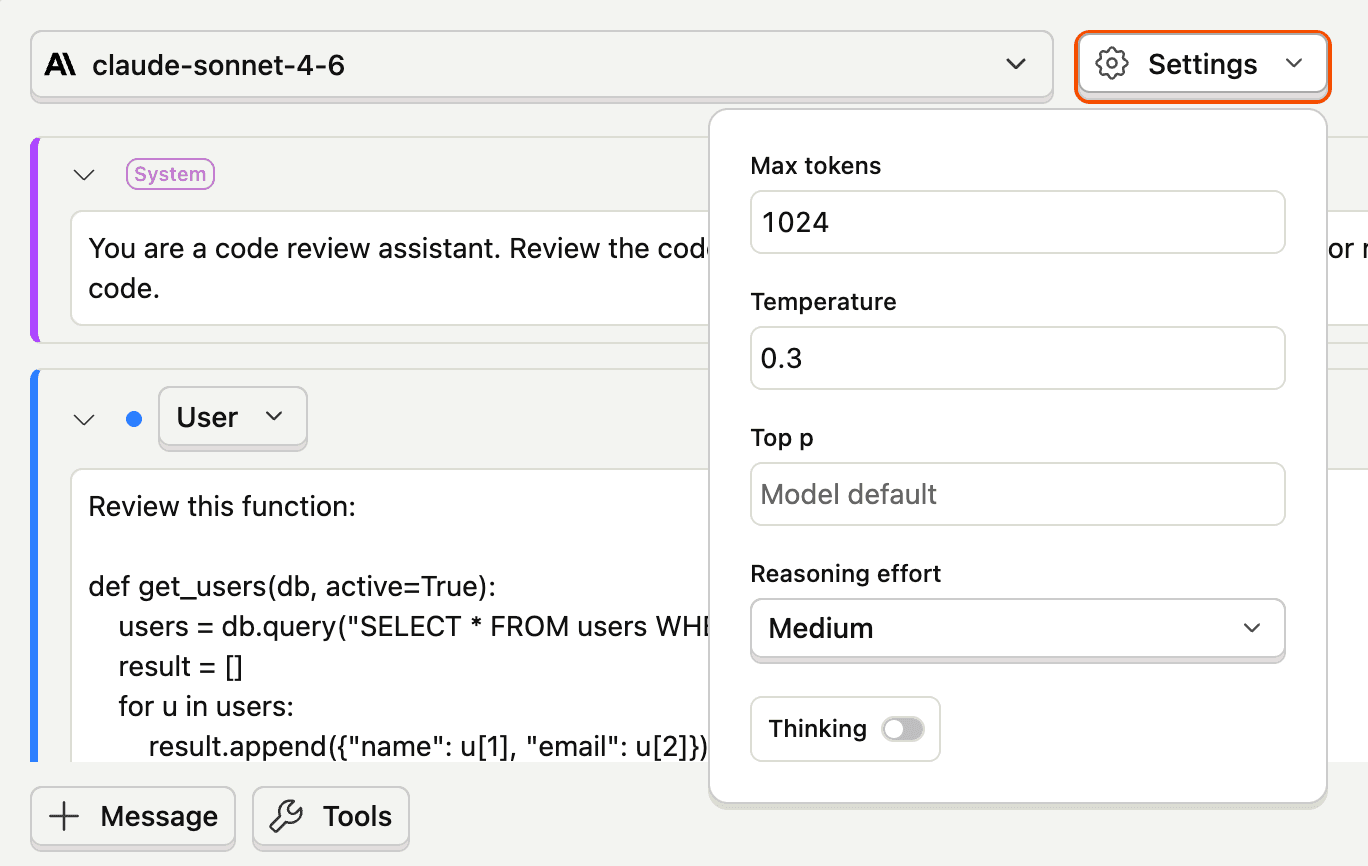The width and height of the screenshot is (1368, 866).
Task: Collapse the User message block
Action: (85, 419)
